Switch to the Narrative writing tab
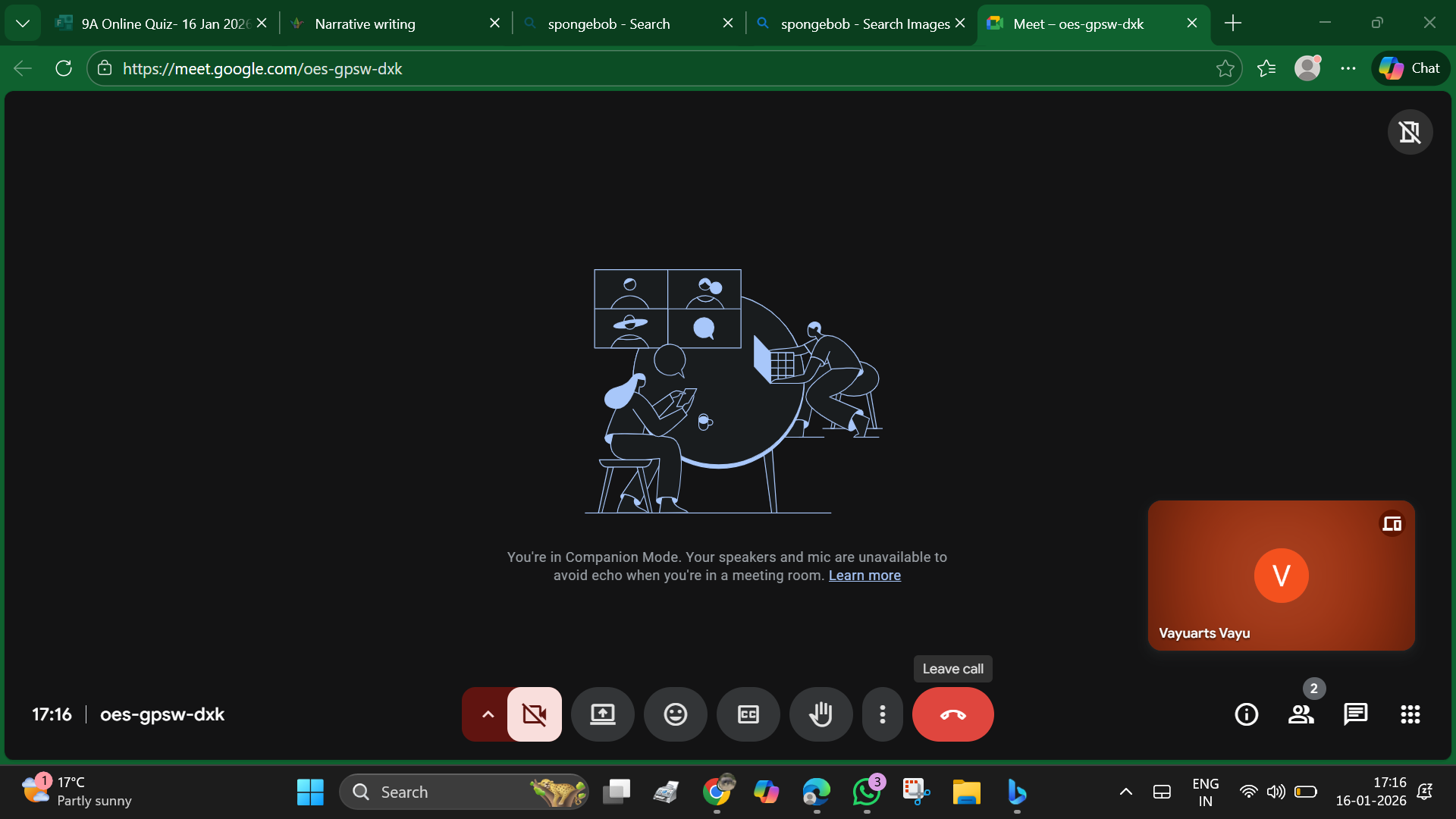Image resolution: width=1456 pixels, height=819 pixels. click(365, 24)
